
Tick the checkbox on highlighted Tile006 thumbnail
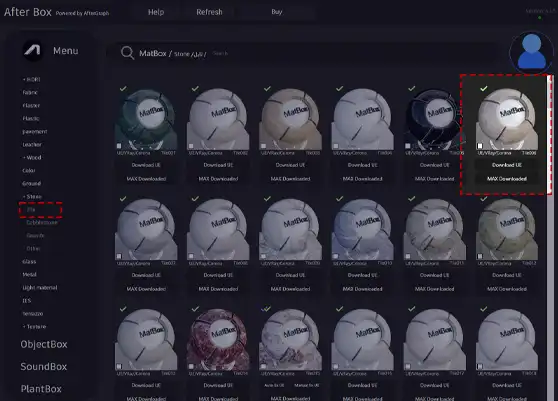pos(480,146)
